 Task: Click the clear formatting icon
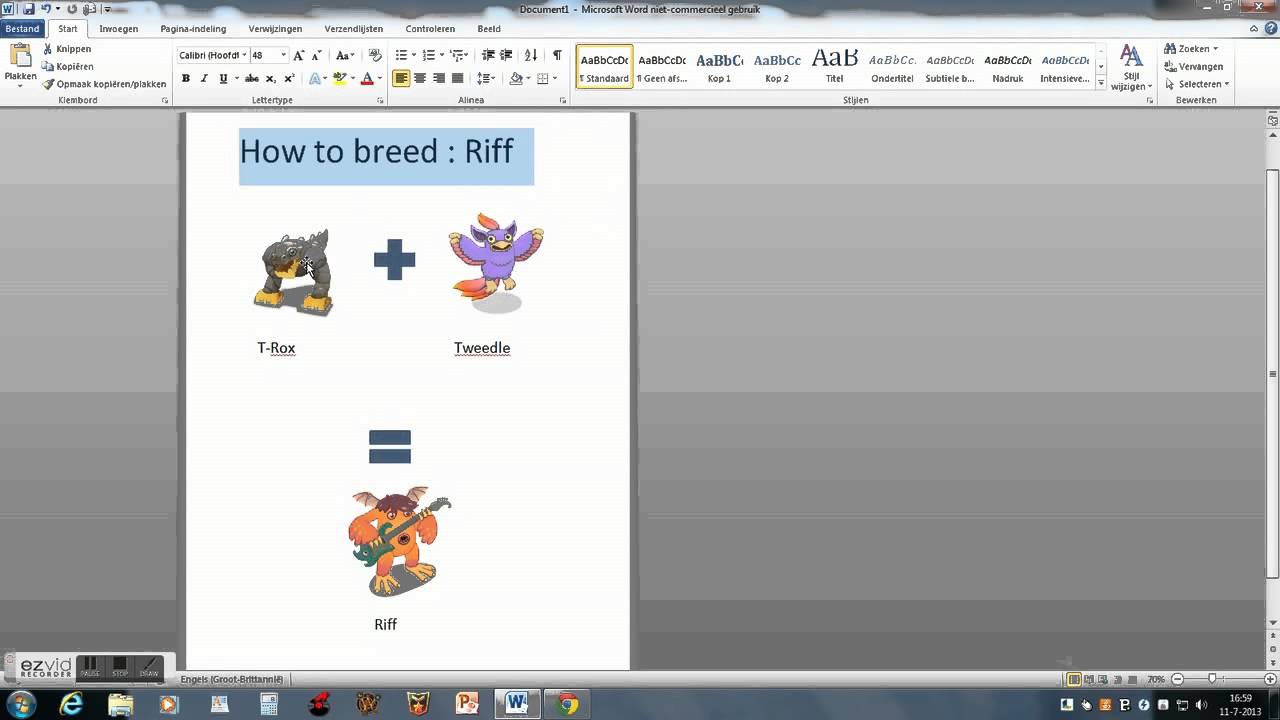375,55
